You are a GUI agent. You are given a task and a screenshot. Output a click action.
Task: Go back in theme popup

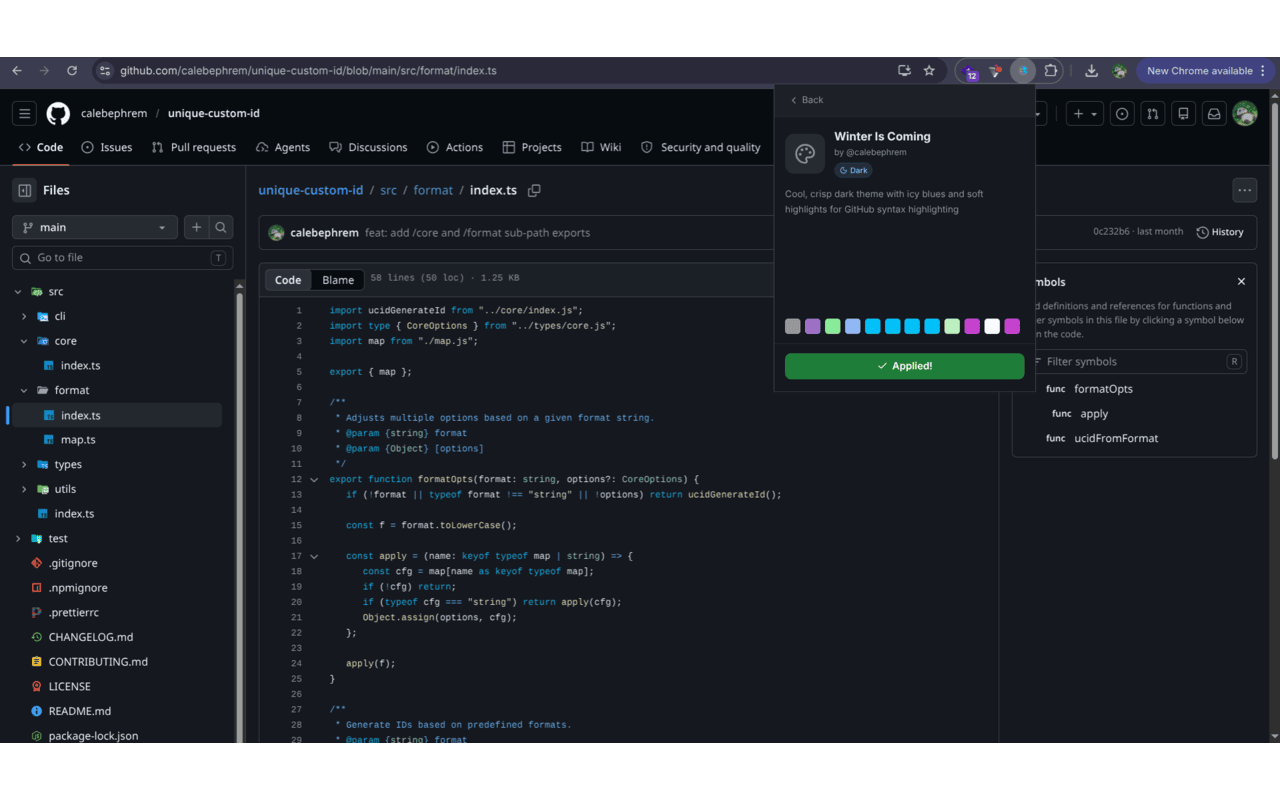[x=806, y=100]
